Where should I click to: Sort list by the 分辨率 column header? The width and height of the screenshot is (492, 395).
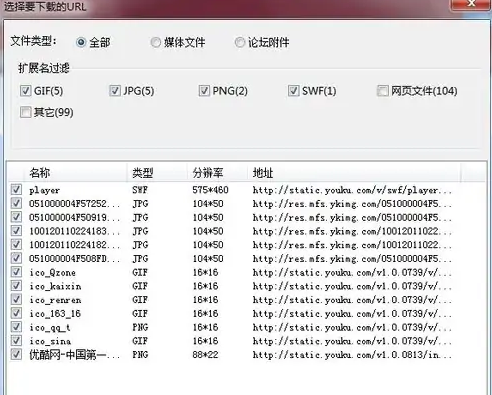point(217,173)
